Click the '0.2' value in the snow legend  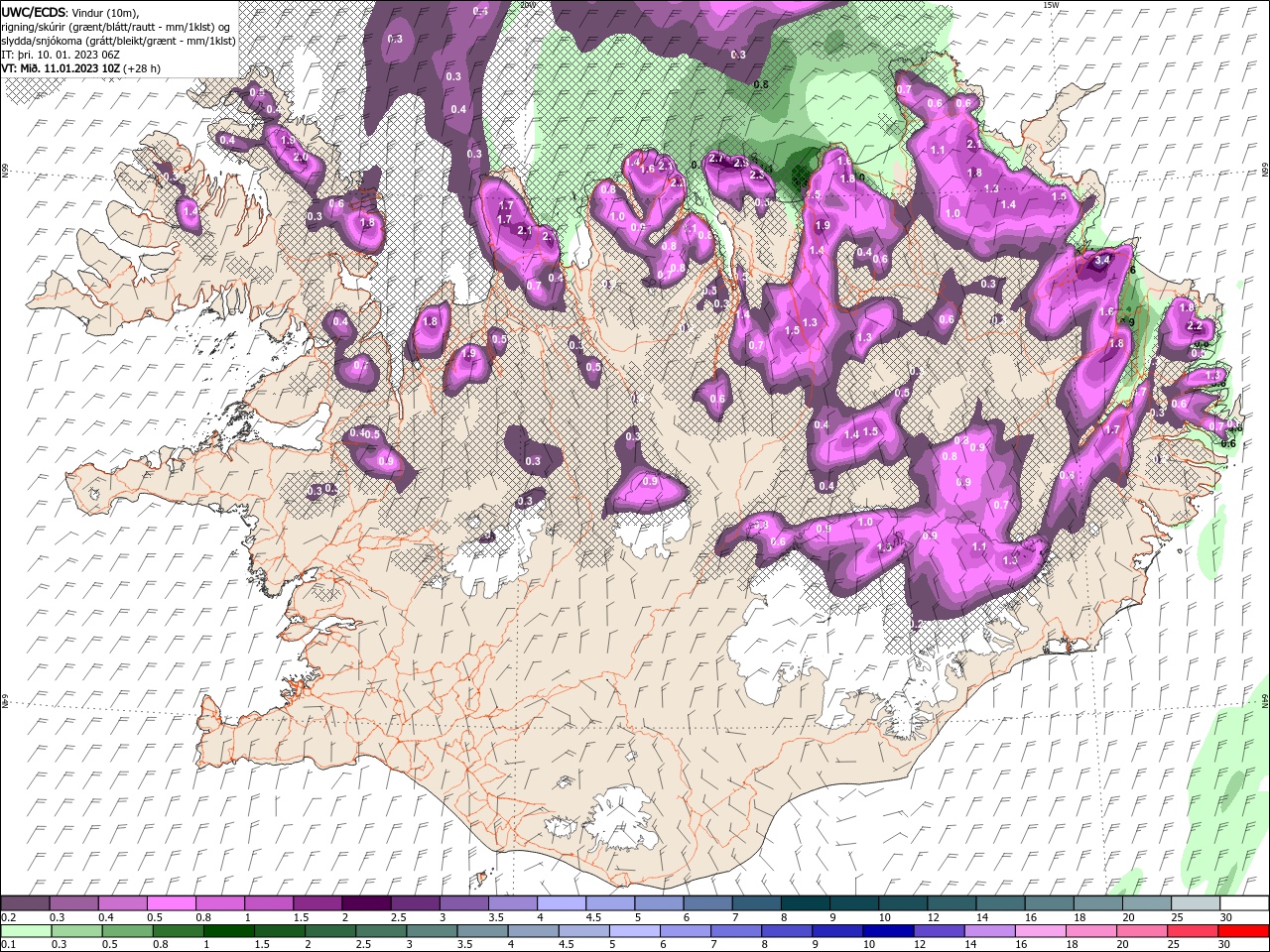[x=8, y=918]
